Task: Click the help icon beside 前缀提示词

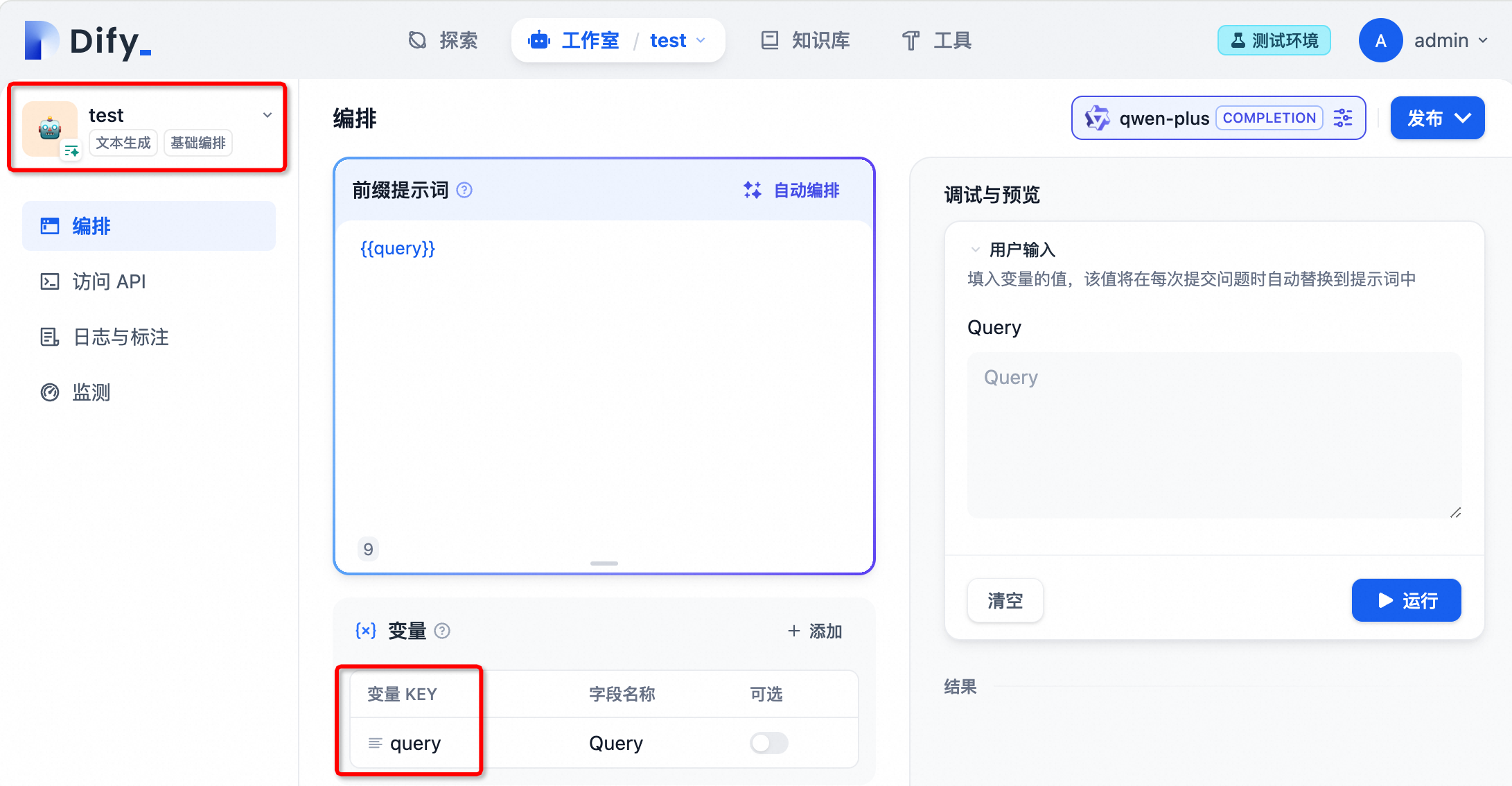Action: point(464,190)
